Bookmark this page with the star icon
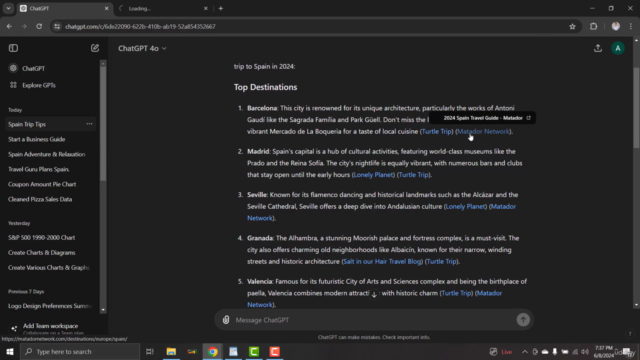The height and width of the screenshot is (360, 640). pyautogui.click(x=572, y=27)
